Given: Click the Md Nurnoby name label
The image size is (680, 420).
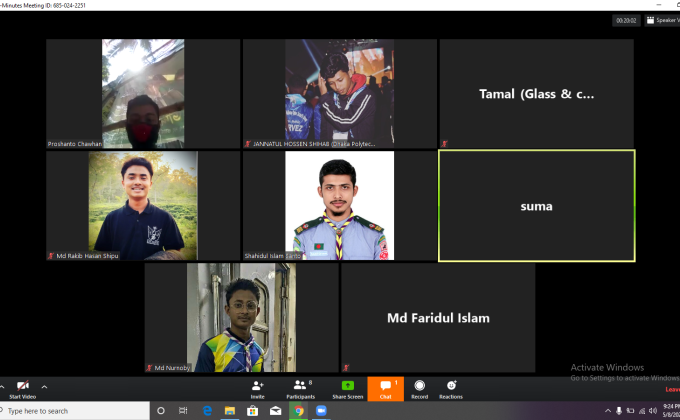Looking at the screenshot, I should [x=172, y=368].
